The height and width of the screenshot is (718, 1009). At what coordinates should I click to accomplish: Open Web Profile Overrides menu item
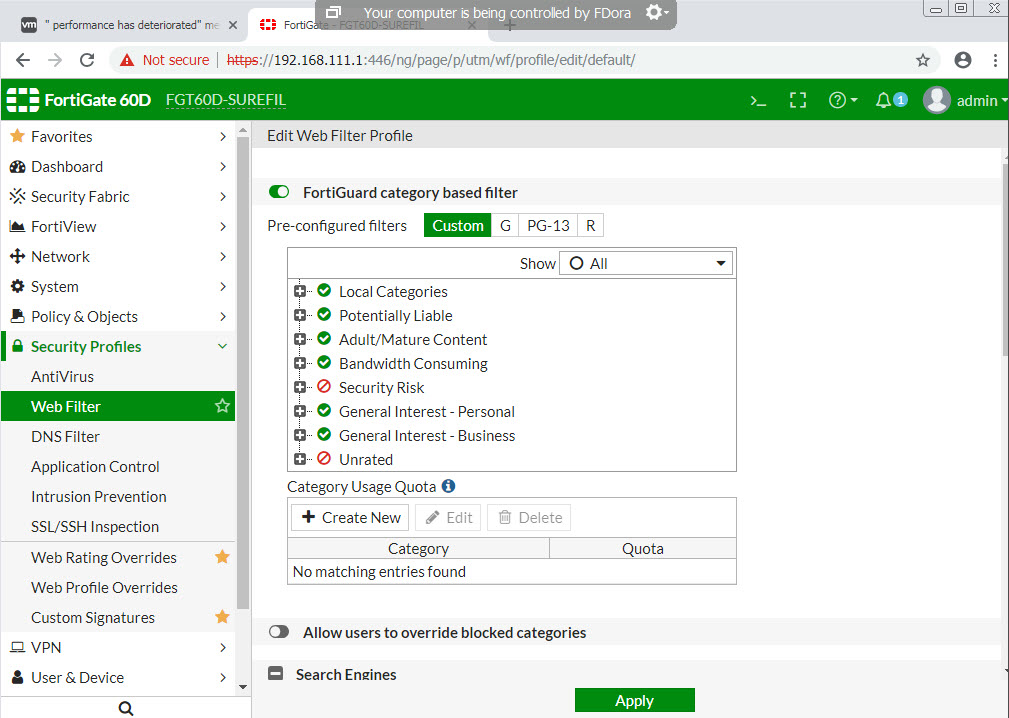click(104, 587)
